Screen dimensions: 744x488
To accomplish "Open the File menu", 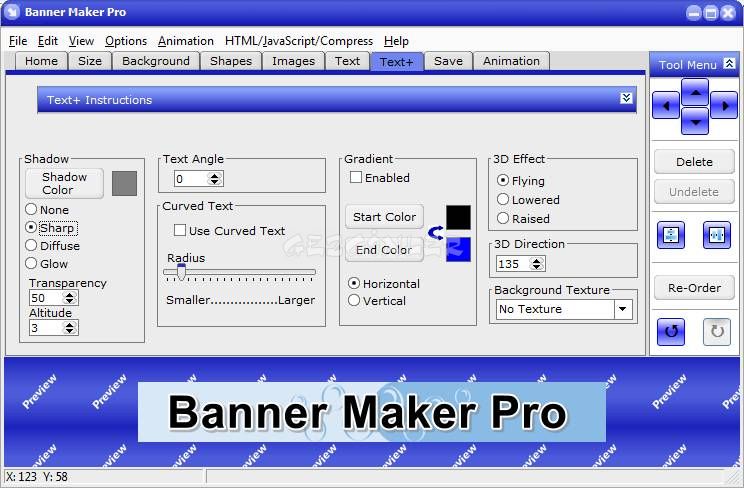I will pyautogui.click(x=18, y=41).
